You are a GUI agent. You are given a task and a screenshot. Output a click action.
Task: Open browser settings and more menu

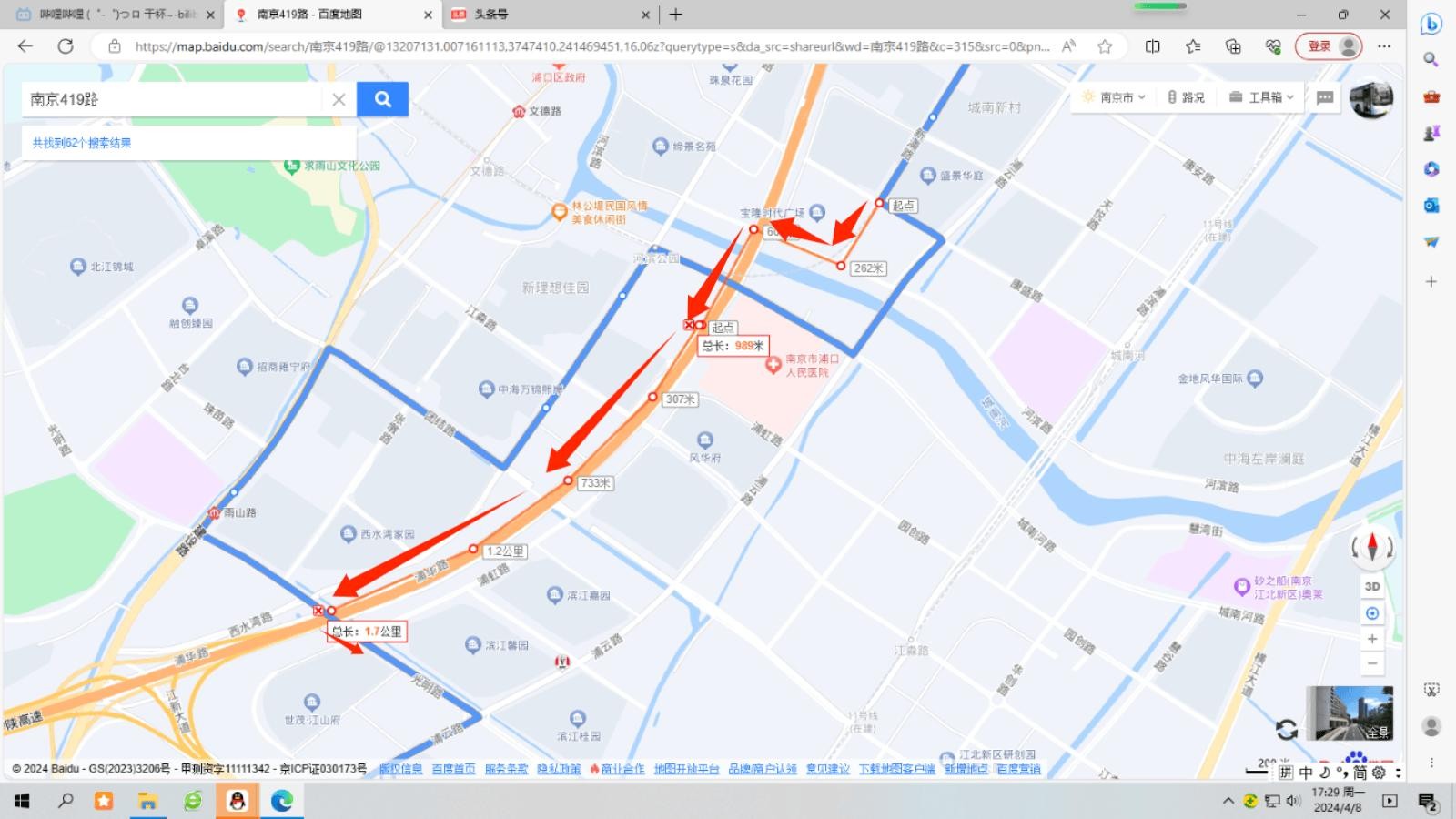[x=1384, y=46]
